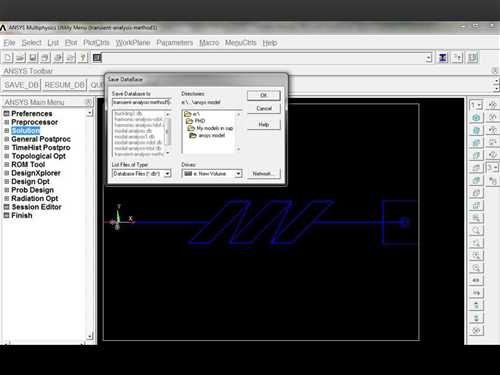Click the Main Menu scroll-down arrow
The width and height of the screenshot is (500, 375).
click(x=90, y=336)
